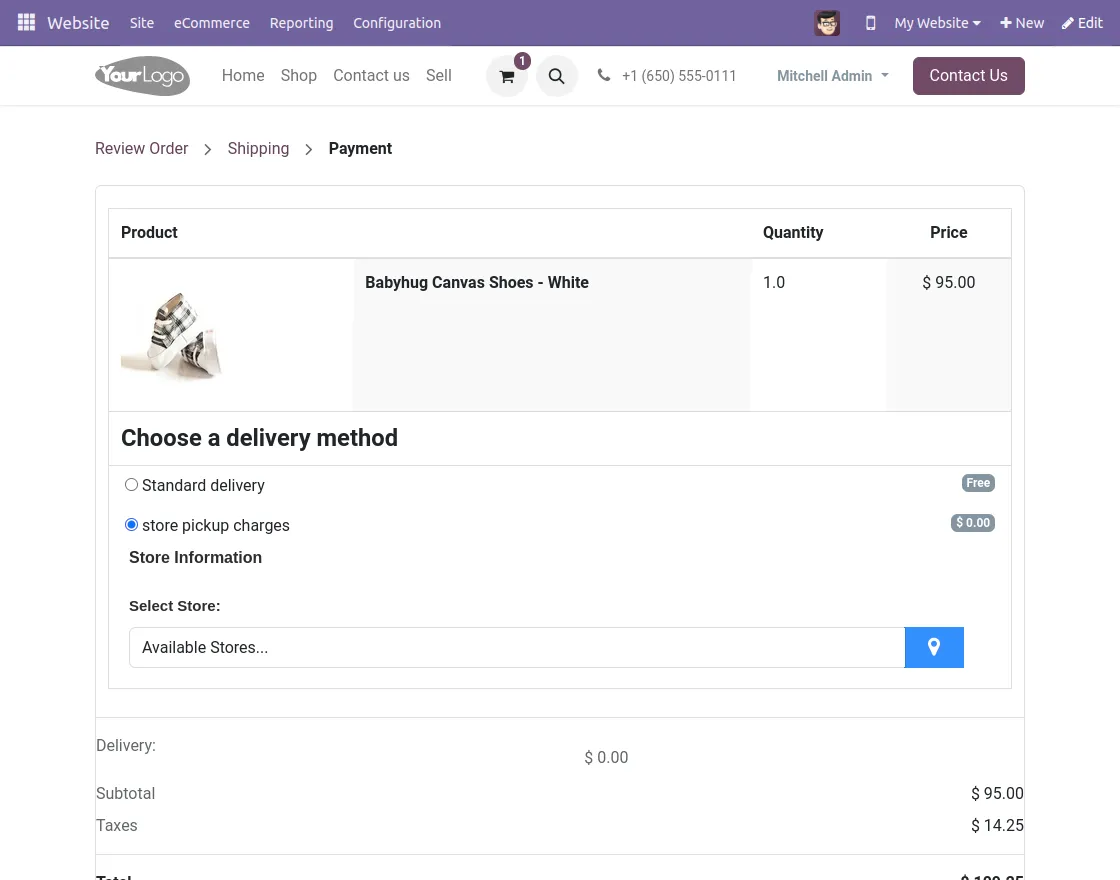Open the Shop navigation link

298,76
